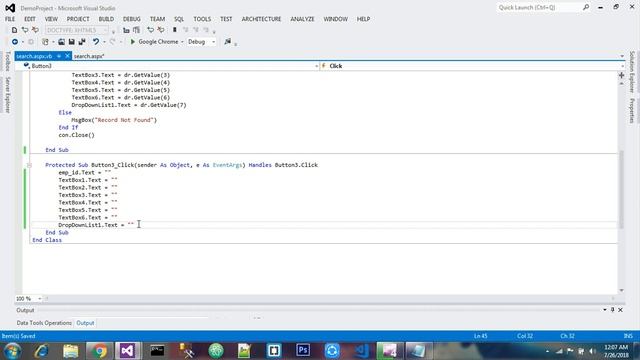This screenshot has height=360, width=640.
Task: Click the 'Record Not Found' string in code
Action: [x=125, y=120]
